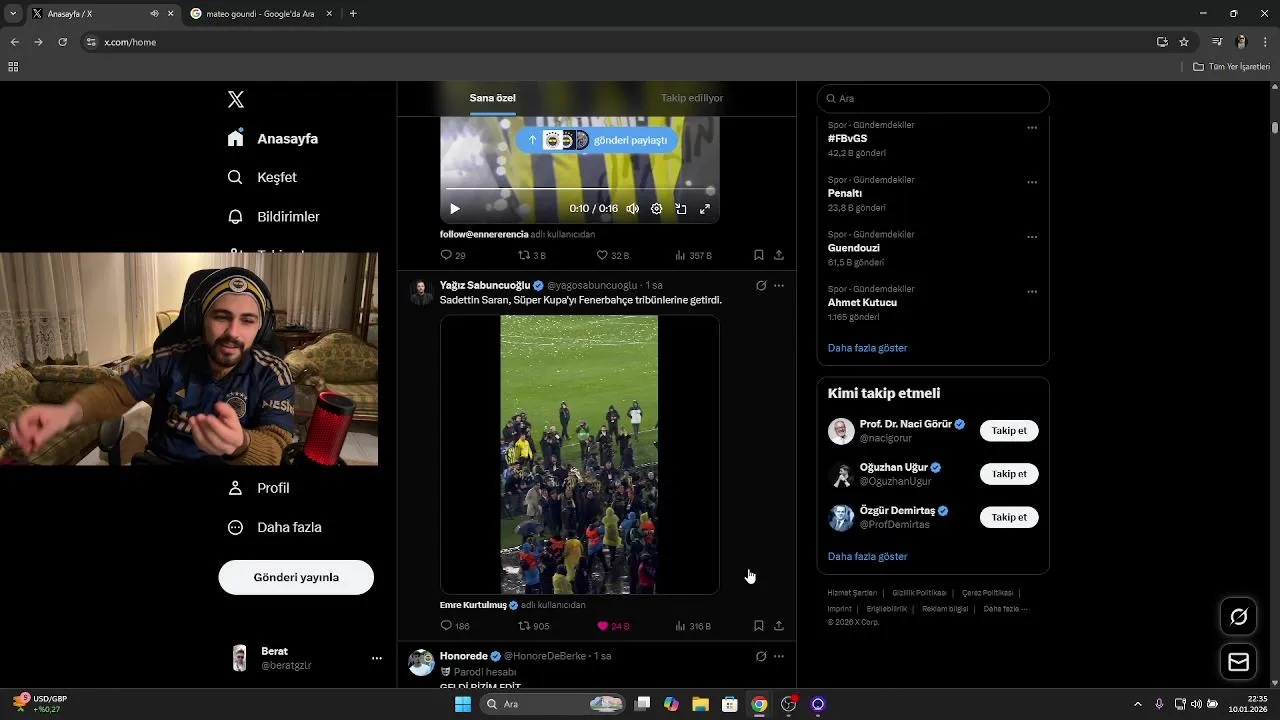This screenshot has height=720, width=1280.
Task: Click Yağız Sabuncuoğlu's avatar
Action: point(422,292)
